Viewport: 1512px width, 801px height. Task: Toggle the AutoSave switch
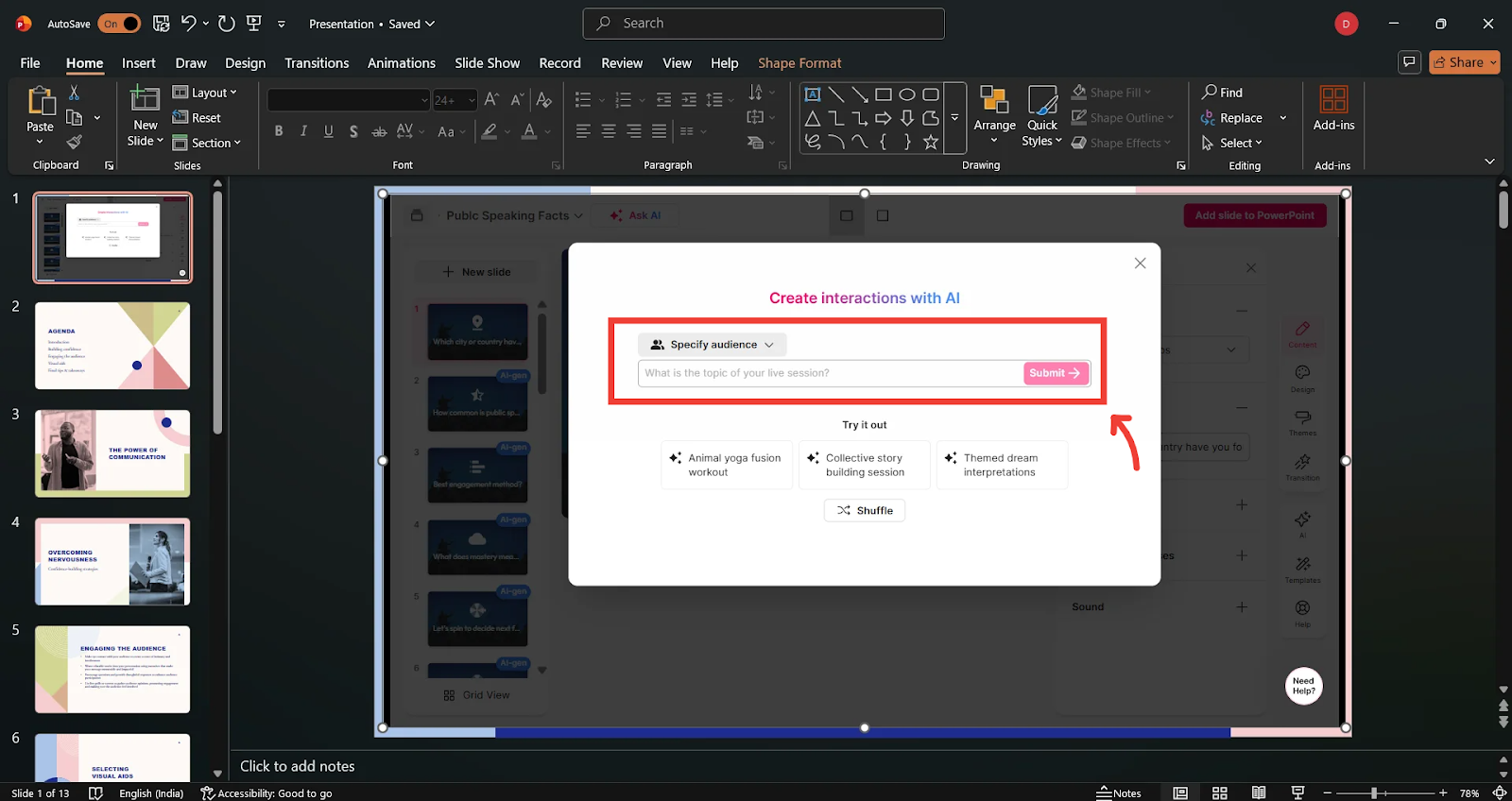pyautogui.click(x=119, y=24)
